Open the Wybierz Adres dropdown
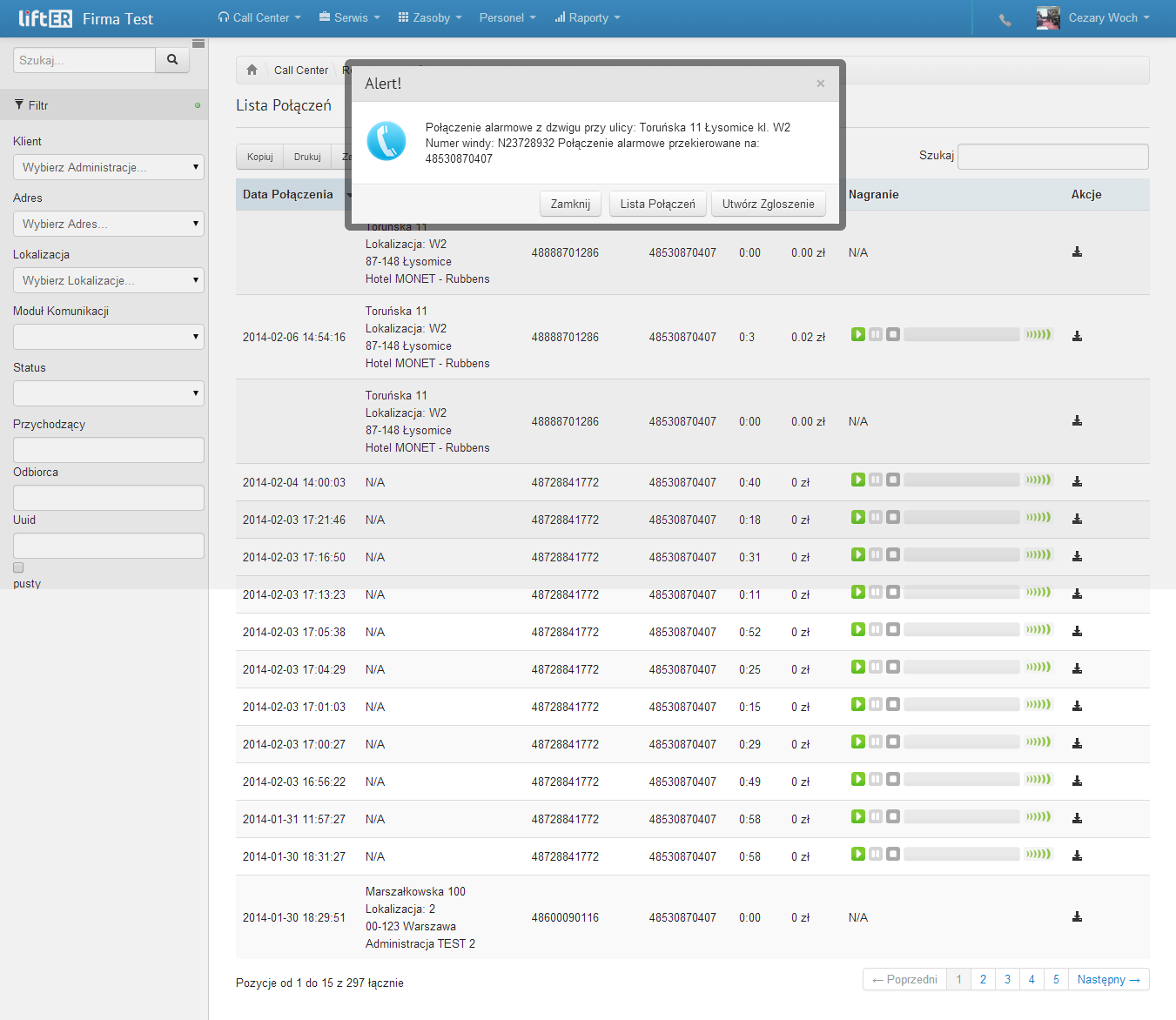This screenshot has height=1020, width=1176. tap(109, 224)
